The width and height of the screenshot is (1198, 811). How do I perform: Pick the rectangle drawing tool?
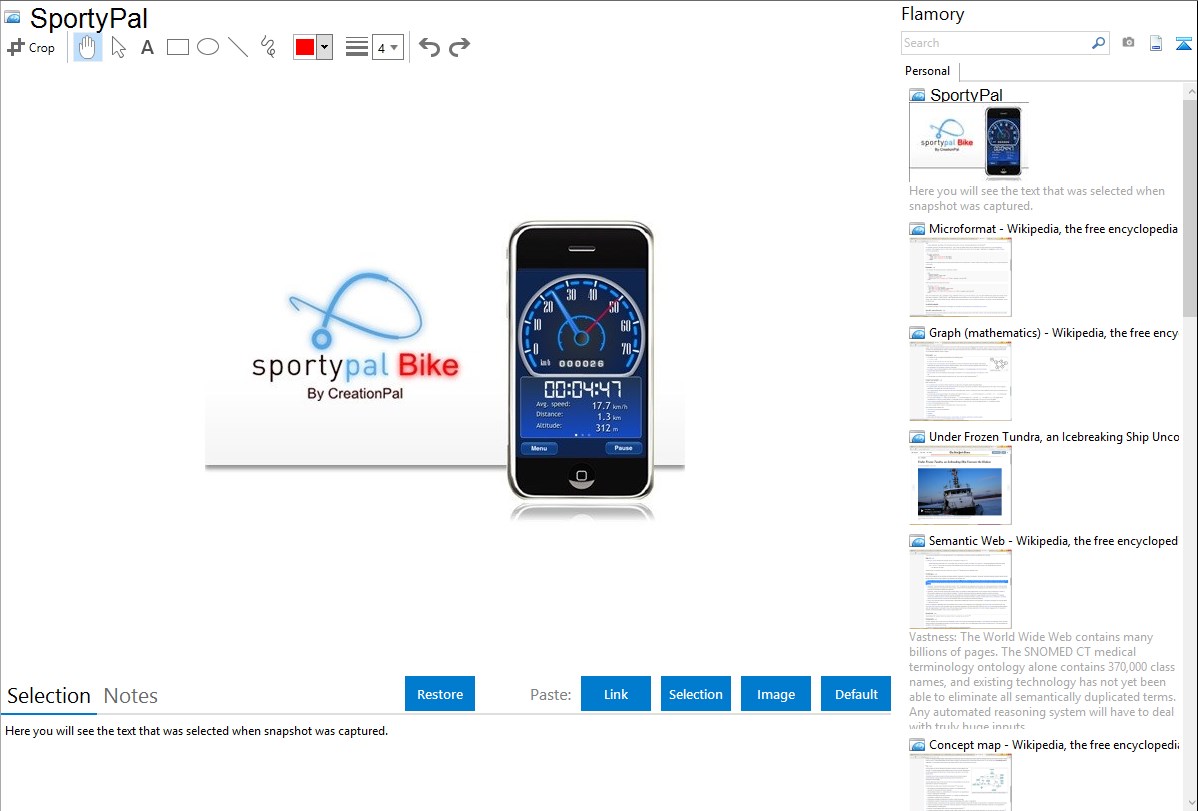(177, 47)
